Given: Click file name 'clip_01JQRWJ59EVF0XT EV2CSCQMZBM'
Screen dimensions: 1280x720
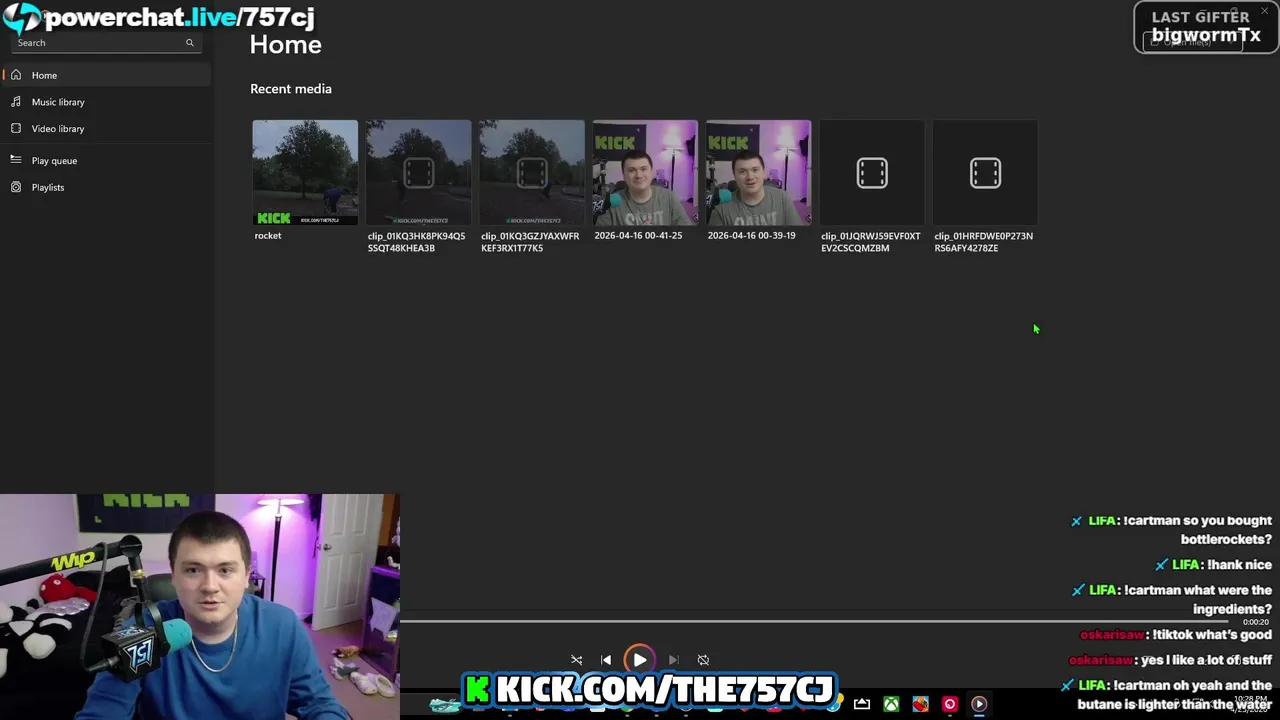Looking at the screenshot, I should [870, 242].
